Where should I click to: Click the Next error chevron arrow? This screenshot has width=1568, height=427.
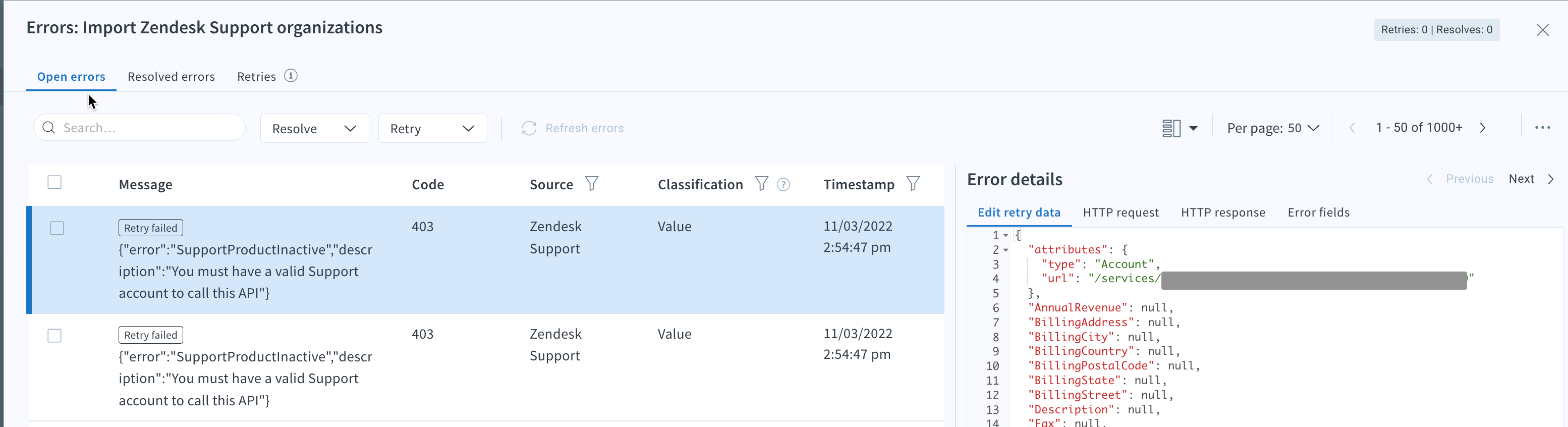coord(1551,179)
